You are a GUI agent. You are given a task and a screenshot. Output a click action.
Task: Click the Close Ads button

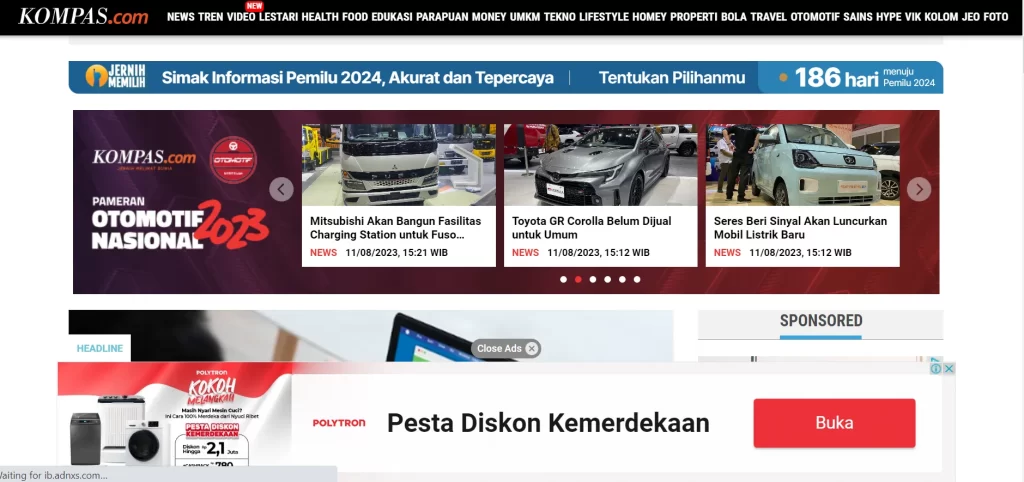click(505, 349)
